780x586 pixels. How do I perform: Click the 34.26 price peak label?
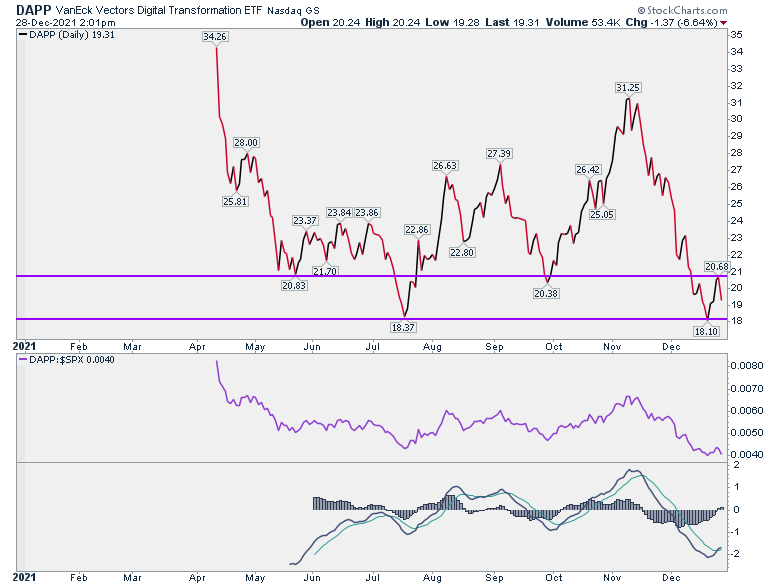tap(215, 36)
